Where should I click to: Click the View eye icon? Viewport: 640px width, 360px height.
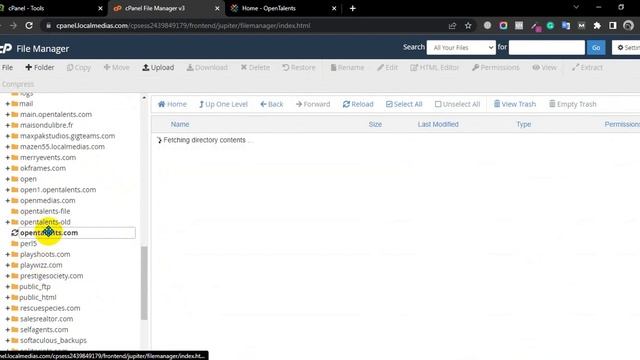pos(544,67)
